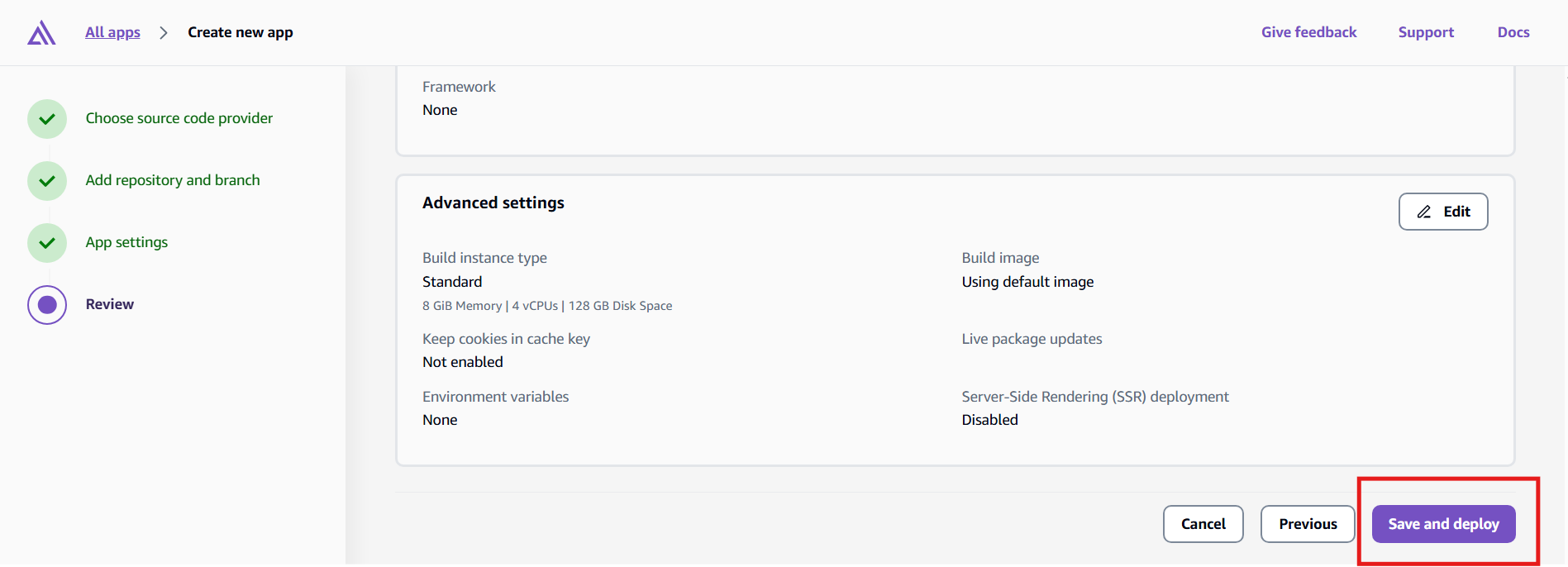Select the Review step label
Image resolution: width=1568 pixels, height=567 pixels.
point(109,304)
